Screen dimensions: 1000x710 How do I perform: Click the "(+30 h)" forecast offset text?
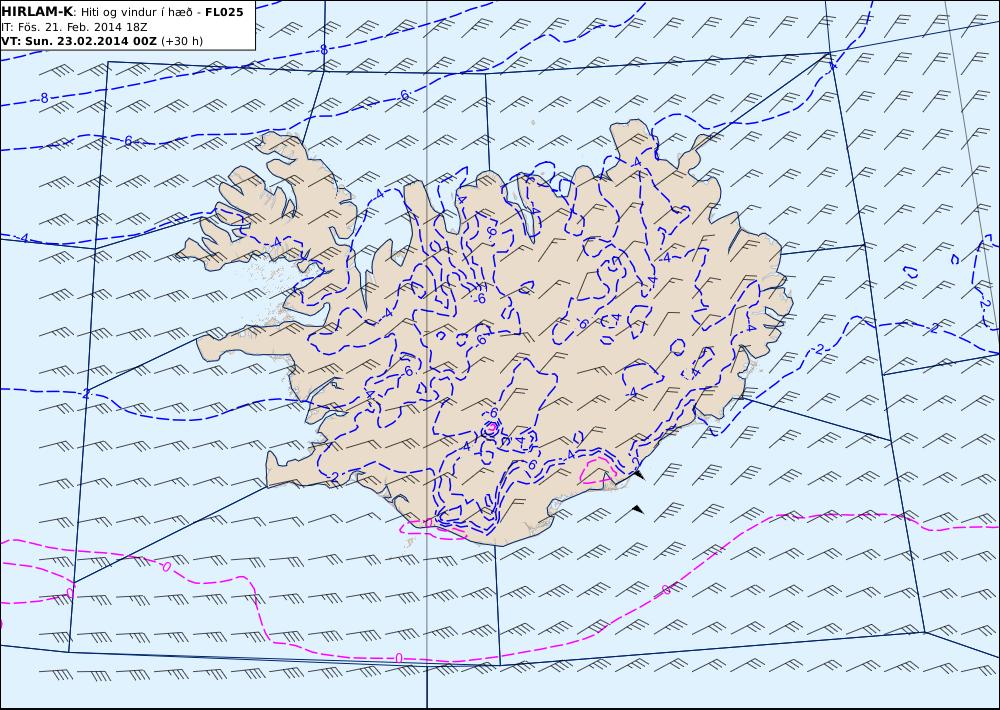pyautogui.click(x=182, y=41)
